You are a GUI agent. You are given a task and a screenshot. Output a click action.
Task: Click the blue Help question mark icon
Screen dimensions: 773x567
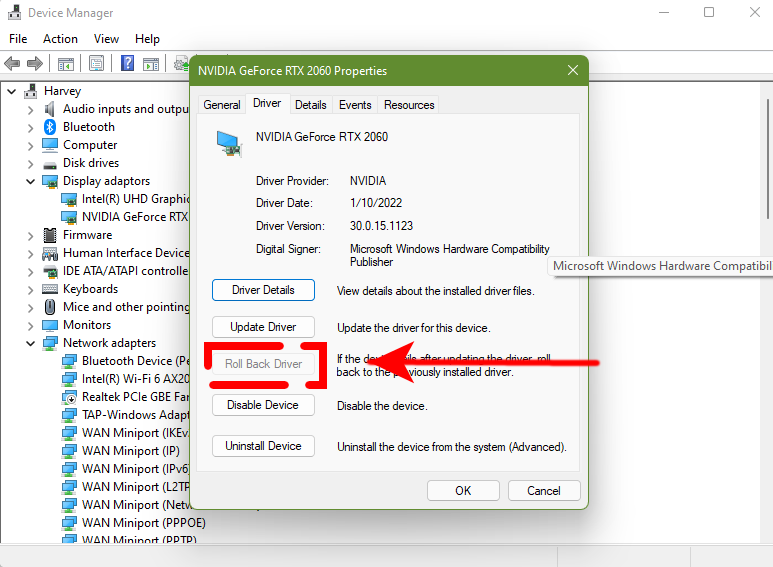point(127,63)
